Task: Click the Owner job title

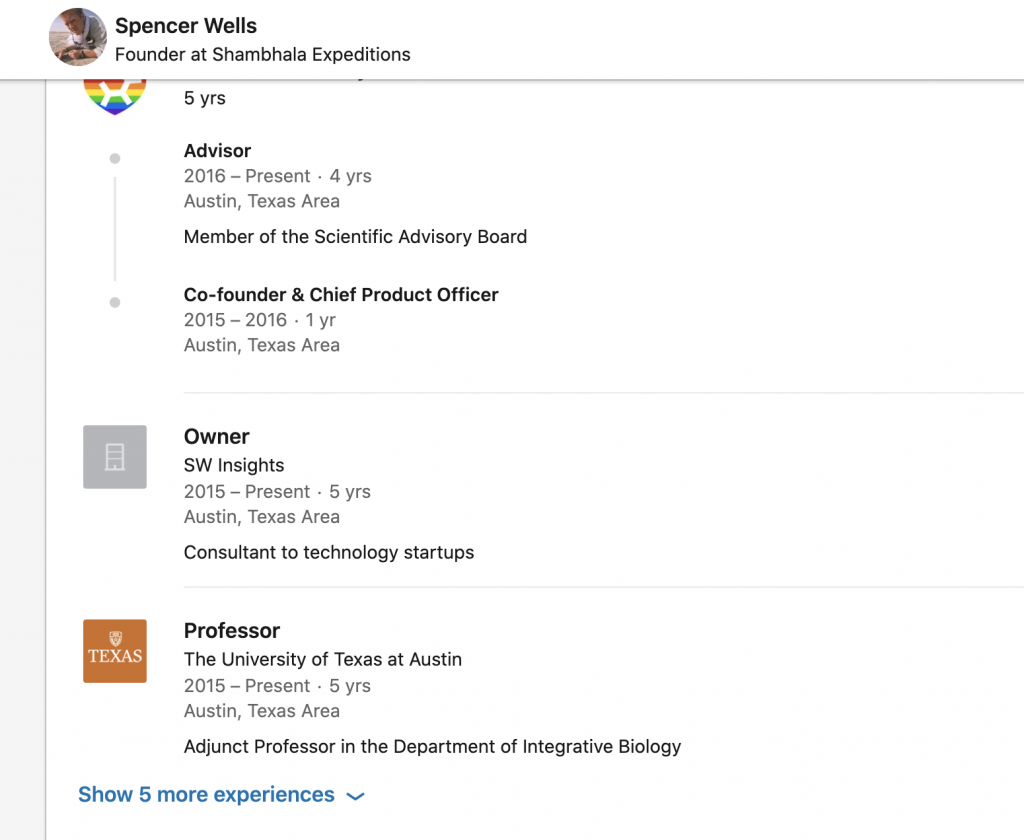Action: [216, 437]
